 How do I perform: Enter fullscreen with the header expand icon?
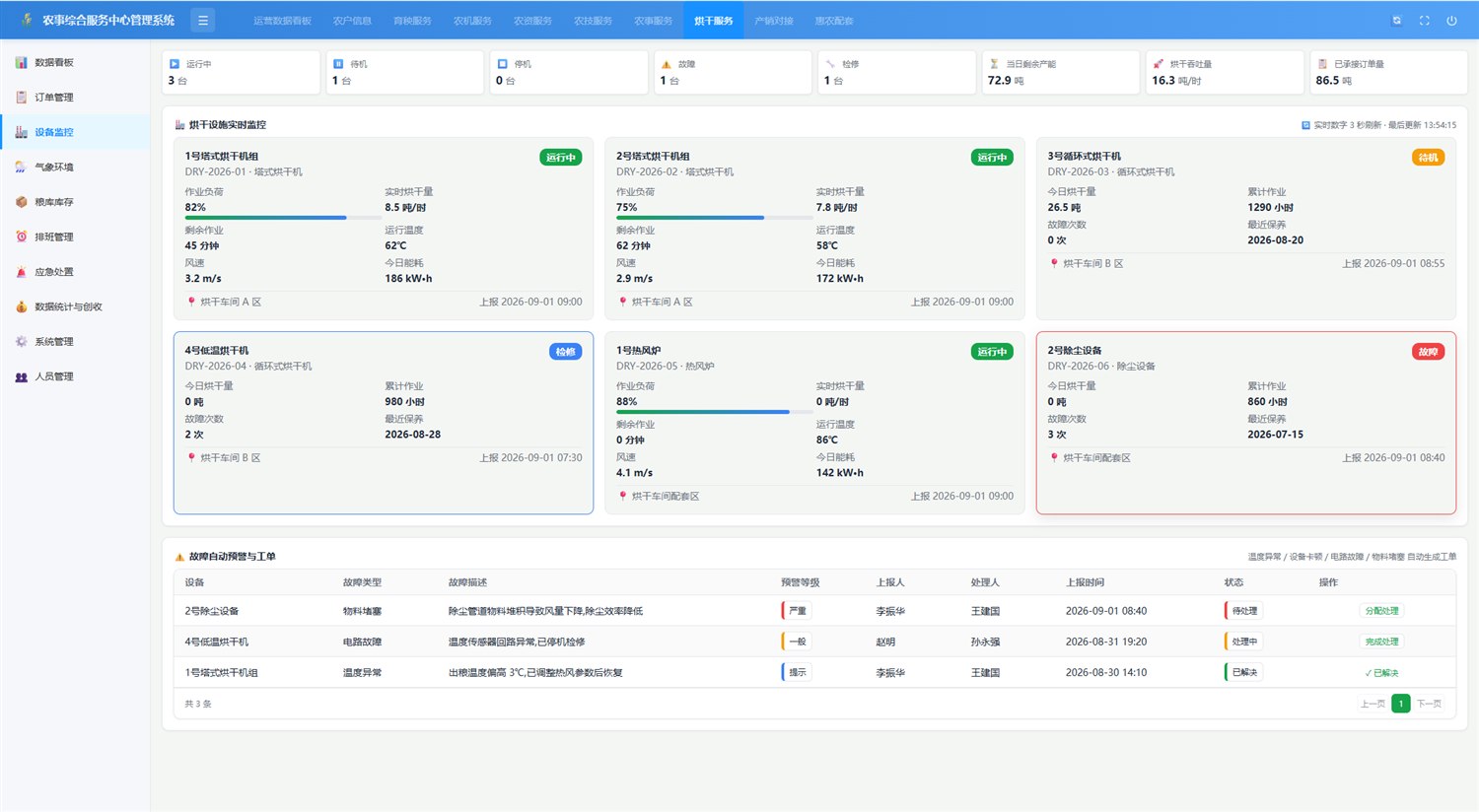pos(1425,21)
